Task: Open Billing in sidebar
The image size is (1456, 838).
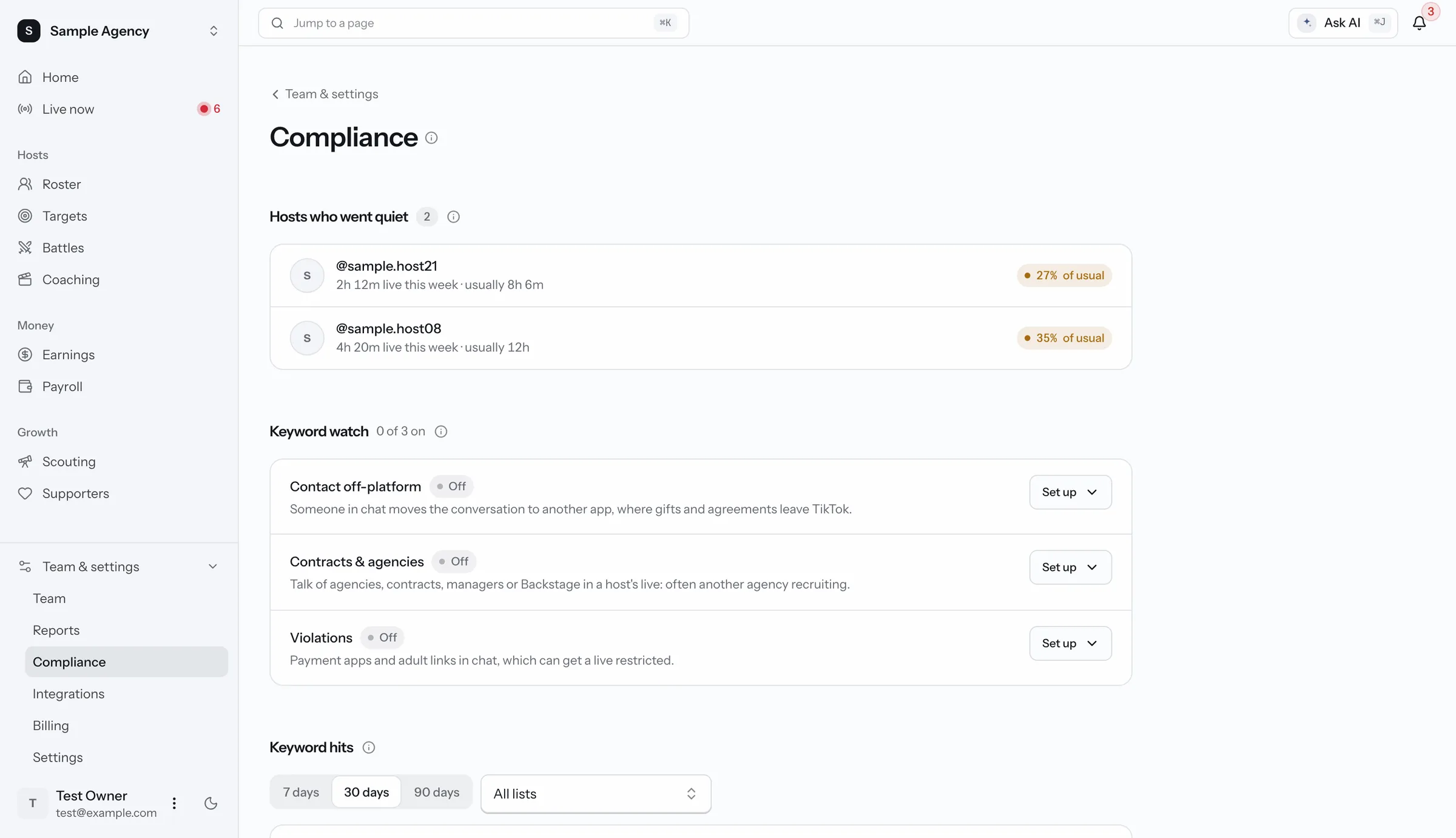Action: (x=126, y=726)
